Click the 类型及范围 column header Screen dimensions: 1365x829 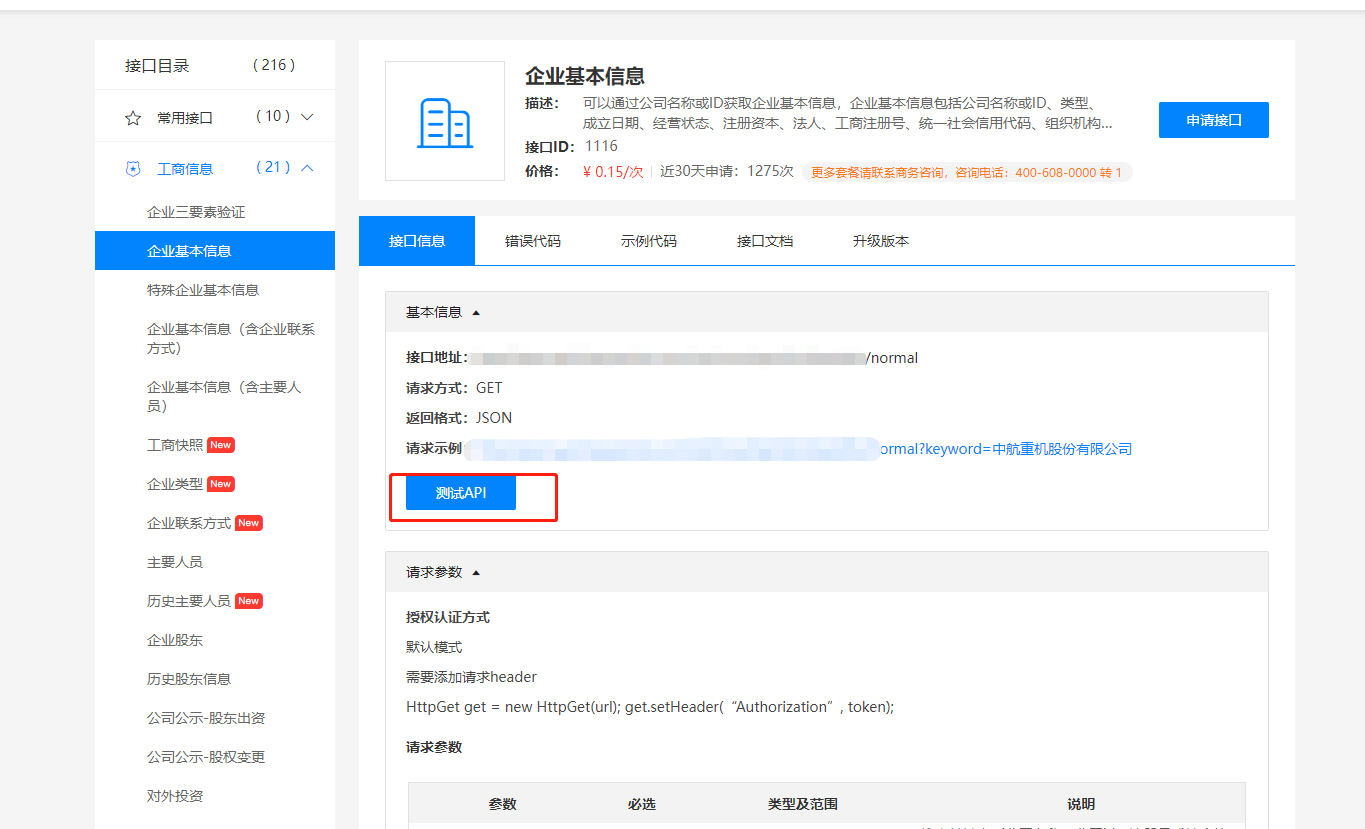tap(803, 804)
